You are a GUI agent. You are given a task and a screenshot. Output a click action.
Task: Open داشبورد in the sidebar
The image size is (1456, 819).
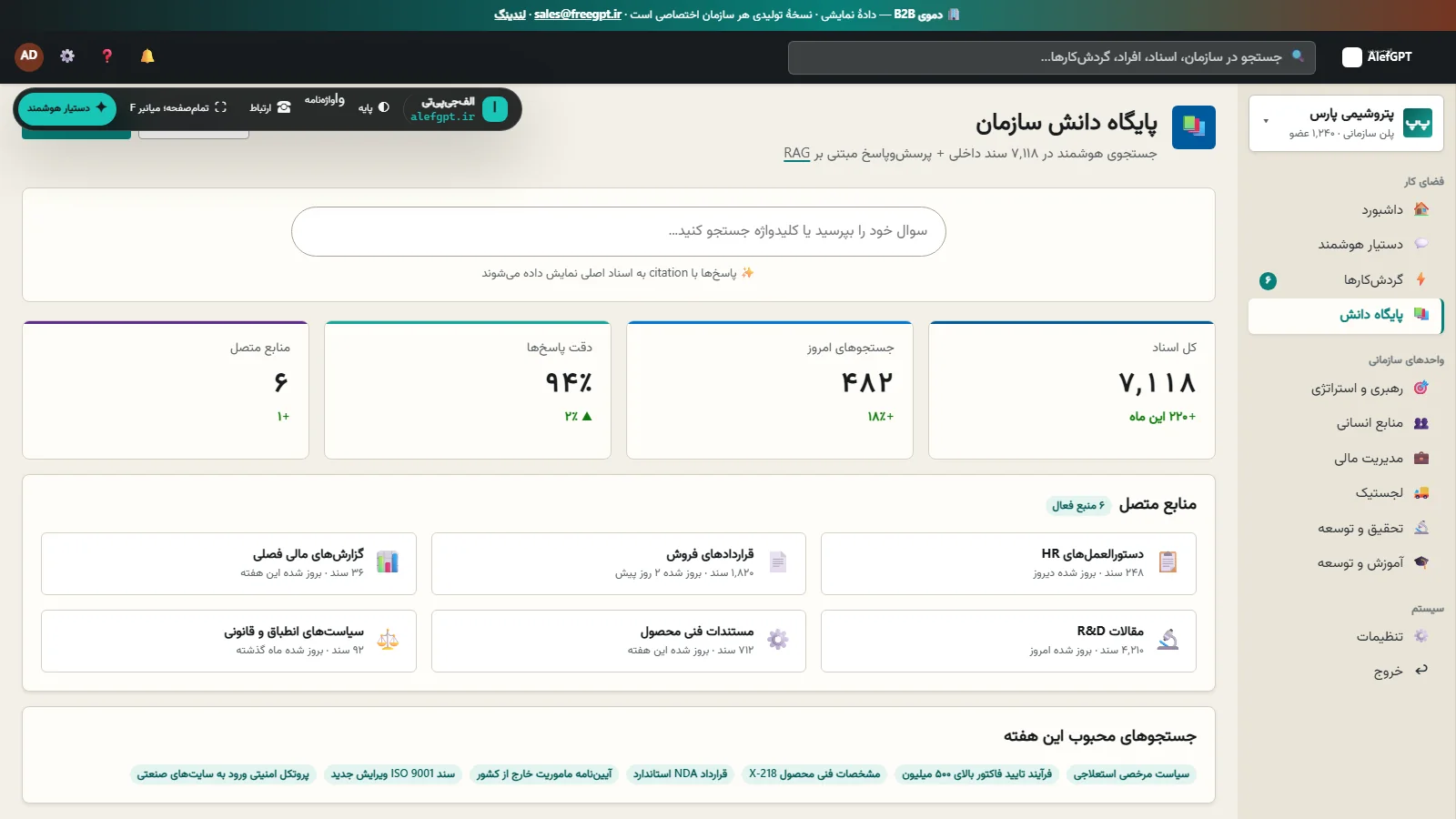coord(1346,210)
